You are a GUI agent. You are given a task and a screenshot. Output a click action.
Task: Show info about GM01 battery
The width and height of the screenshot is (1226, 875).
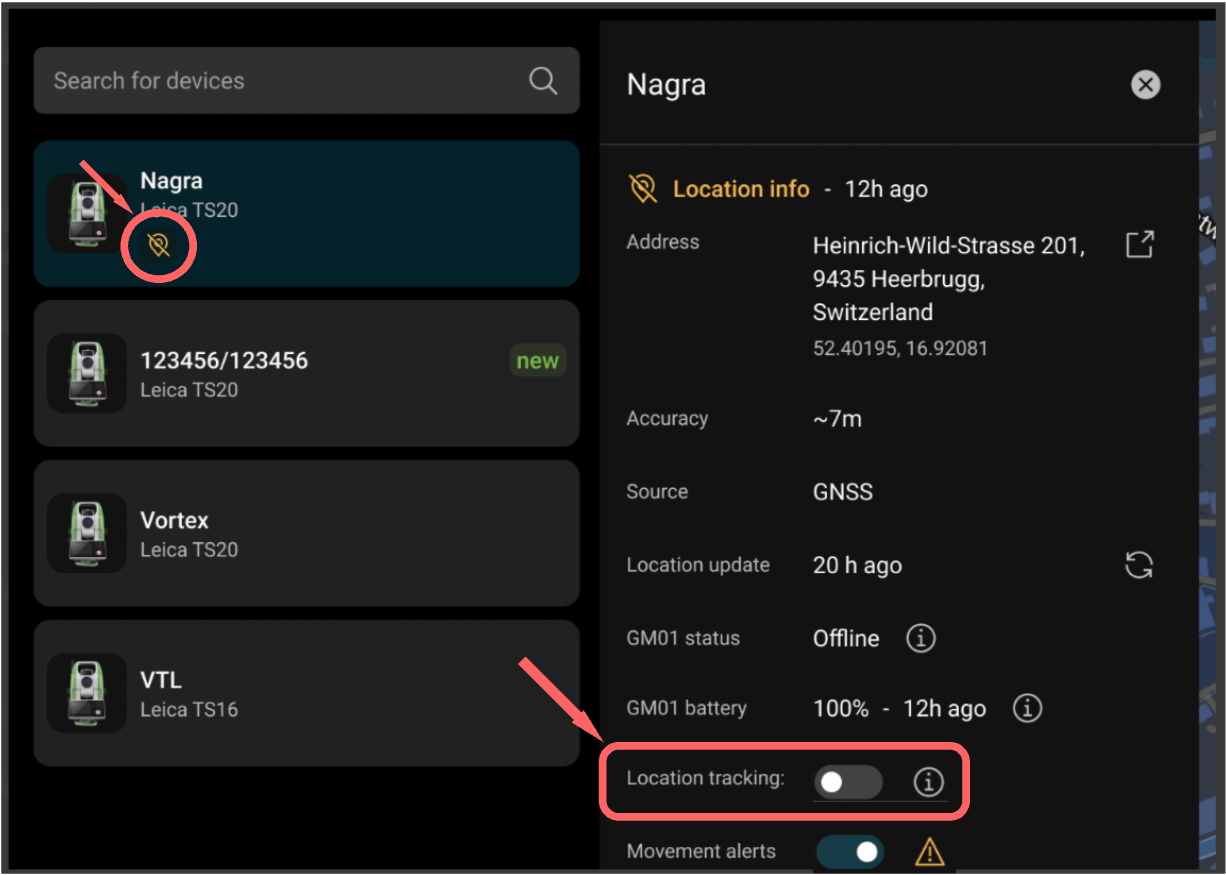(x=1027, y=708)
